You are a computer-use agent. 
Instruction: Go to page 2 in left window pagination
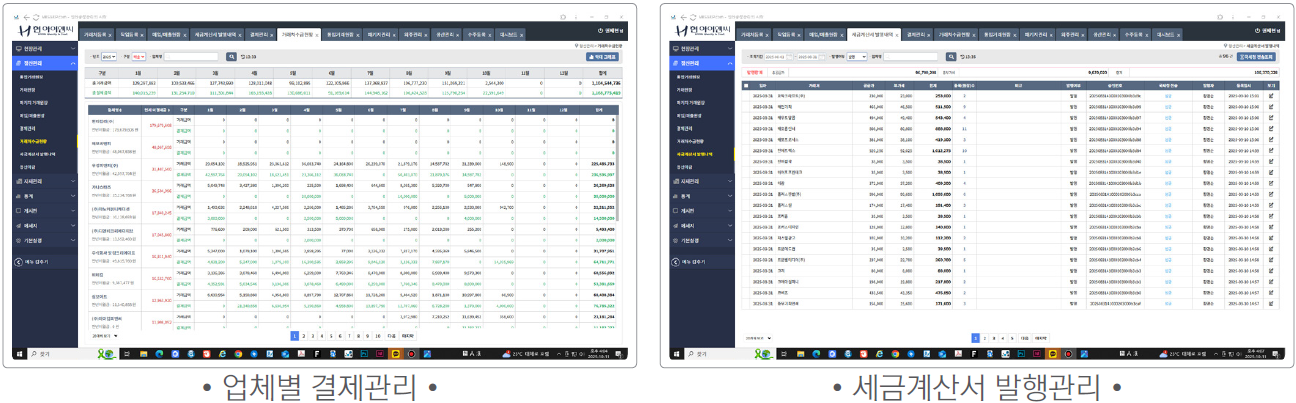(306, 337)
